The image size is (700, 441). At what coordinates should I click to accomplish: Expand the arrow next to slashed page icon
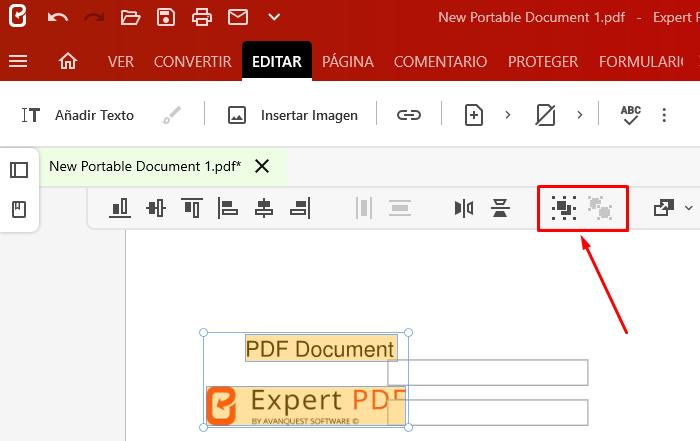tap(579, 115)
